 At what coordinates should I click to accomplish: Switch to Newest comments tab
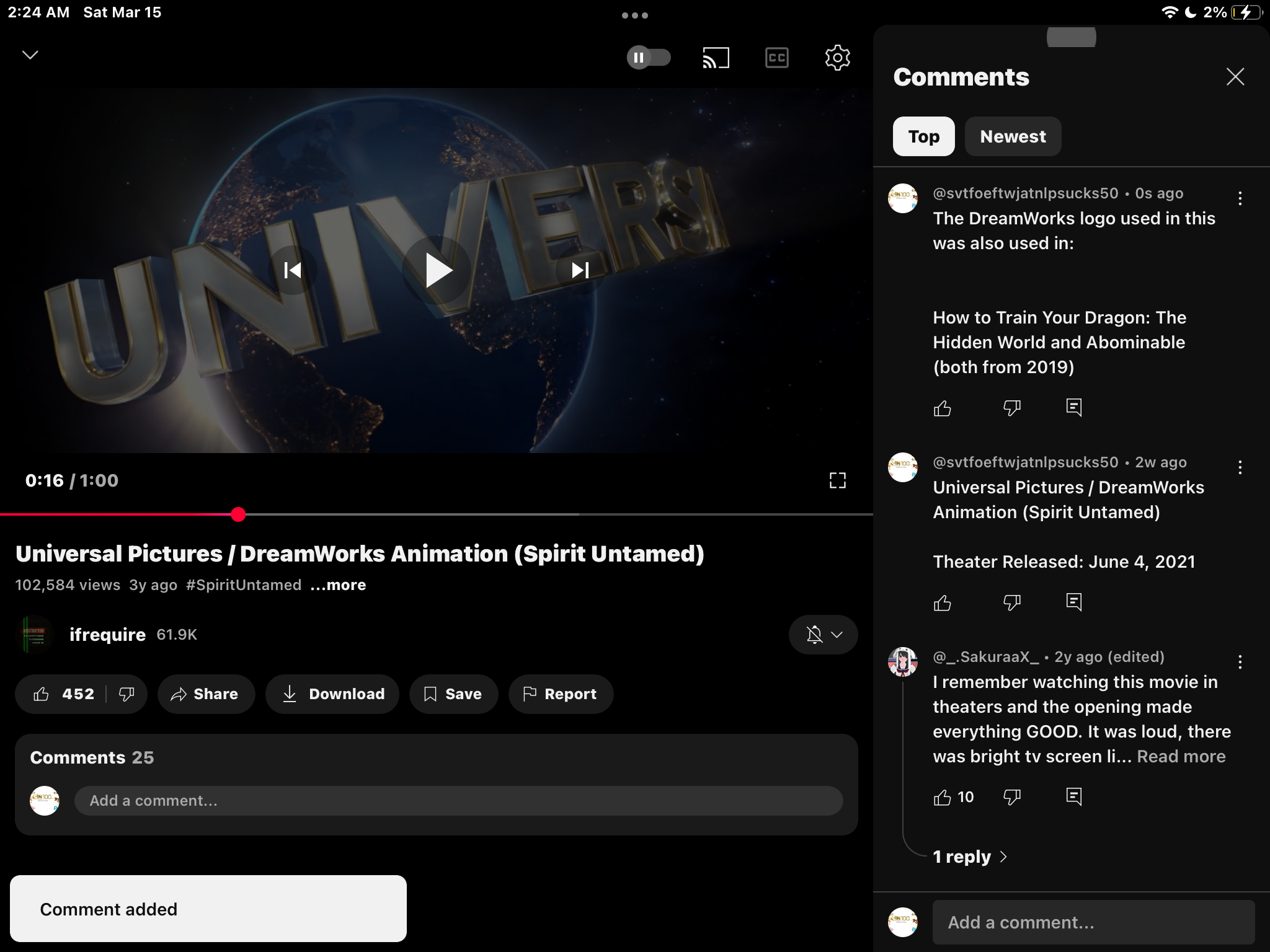coord(1013,136)
